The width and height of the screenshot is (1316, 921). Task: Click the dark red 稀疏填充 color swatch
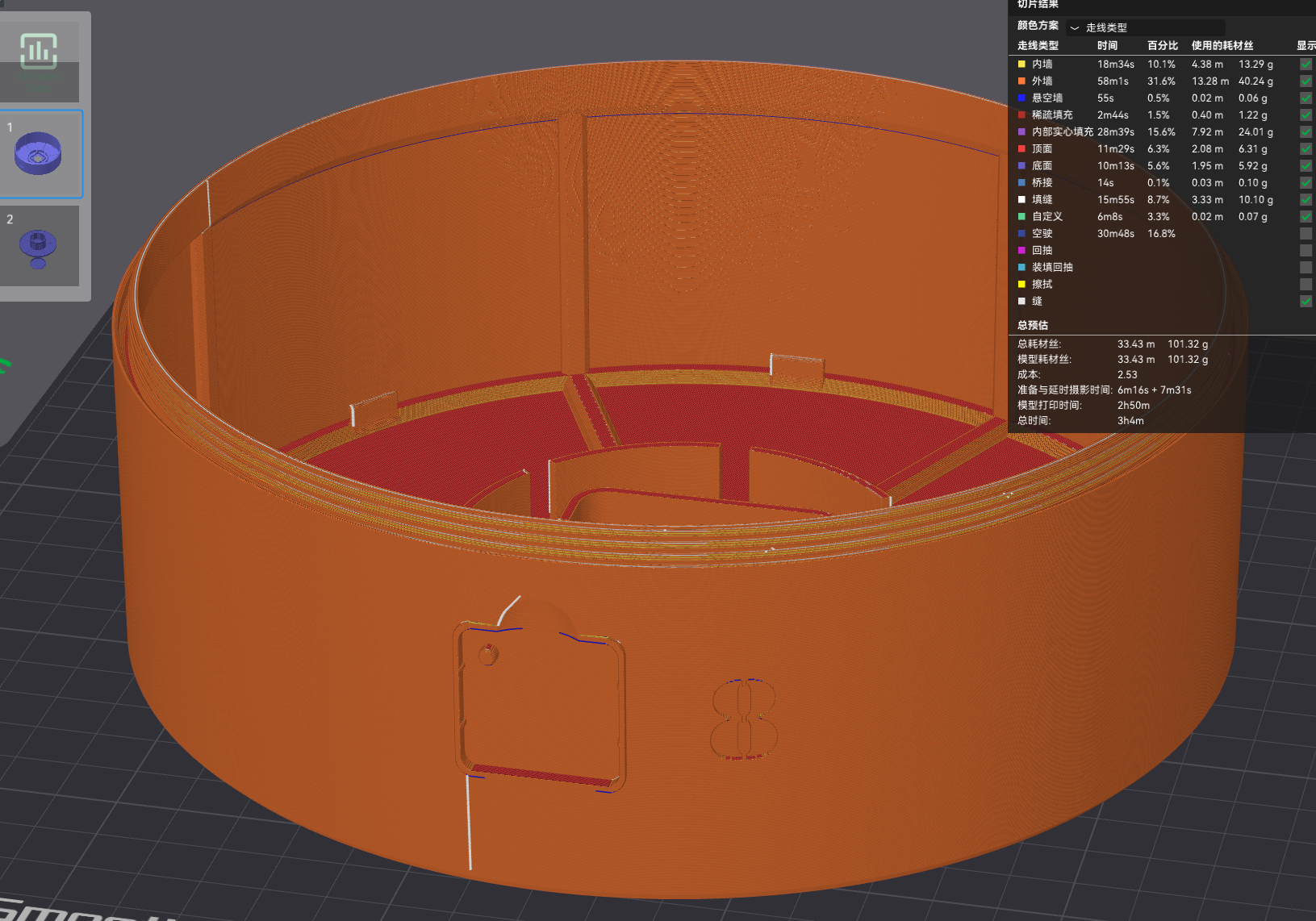pos(1021,115)
